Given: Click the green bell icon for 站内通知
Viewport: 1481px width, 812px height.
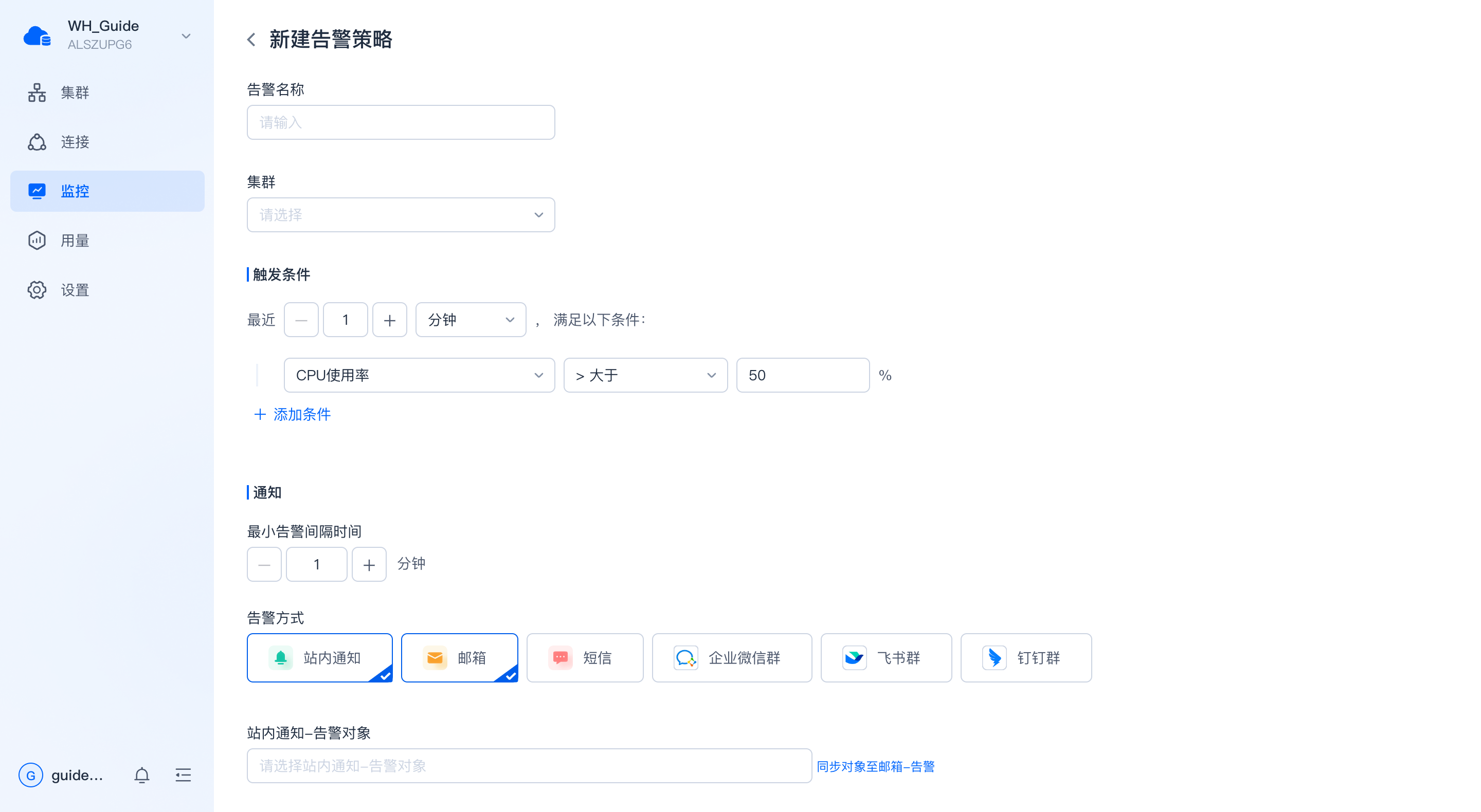Looking at the screenshot, I should pyautogui.click(x=281, y=657).
